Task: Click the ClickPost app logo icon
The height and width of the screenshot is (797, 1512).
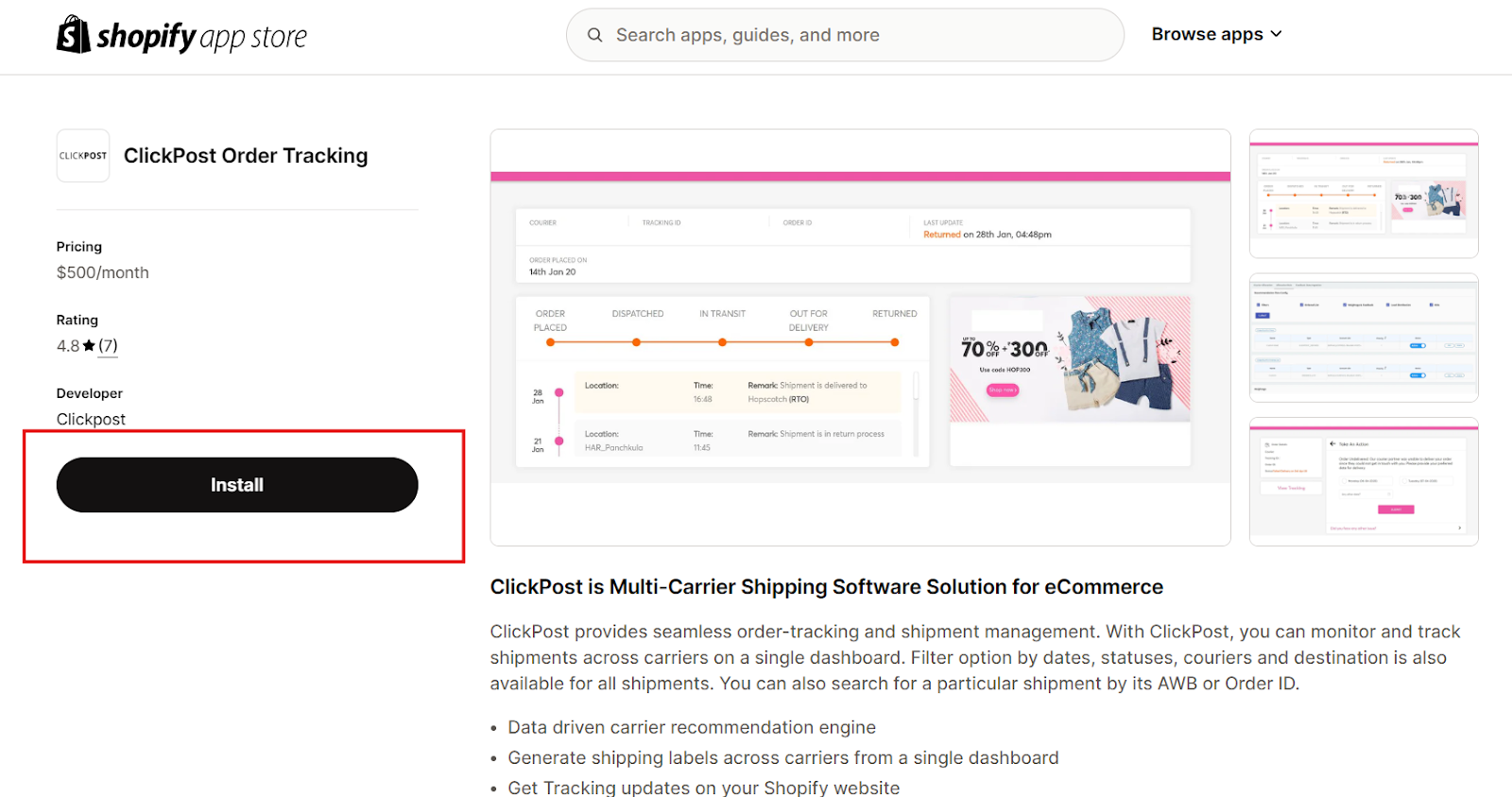Action: 83,156
